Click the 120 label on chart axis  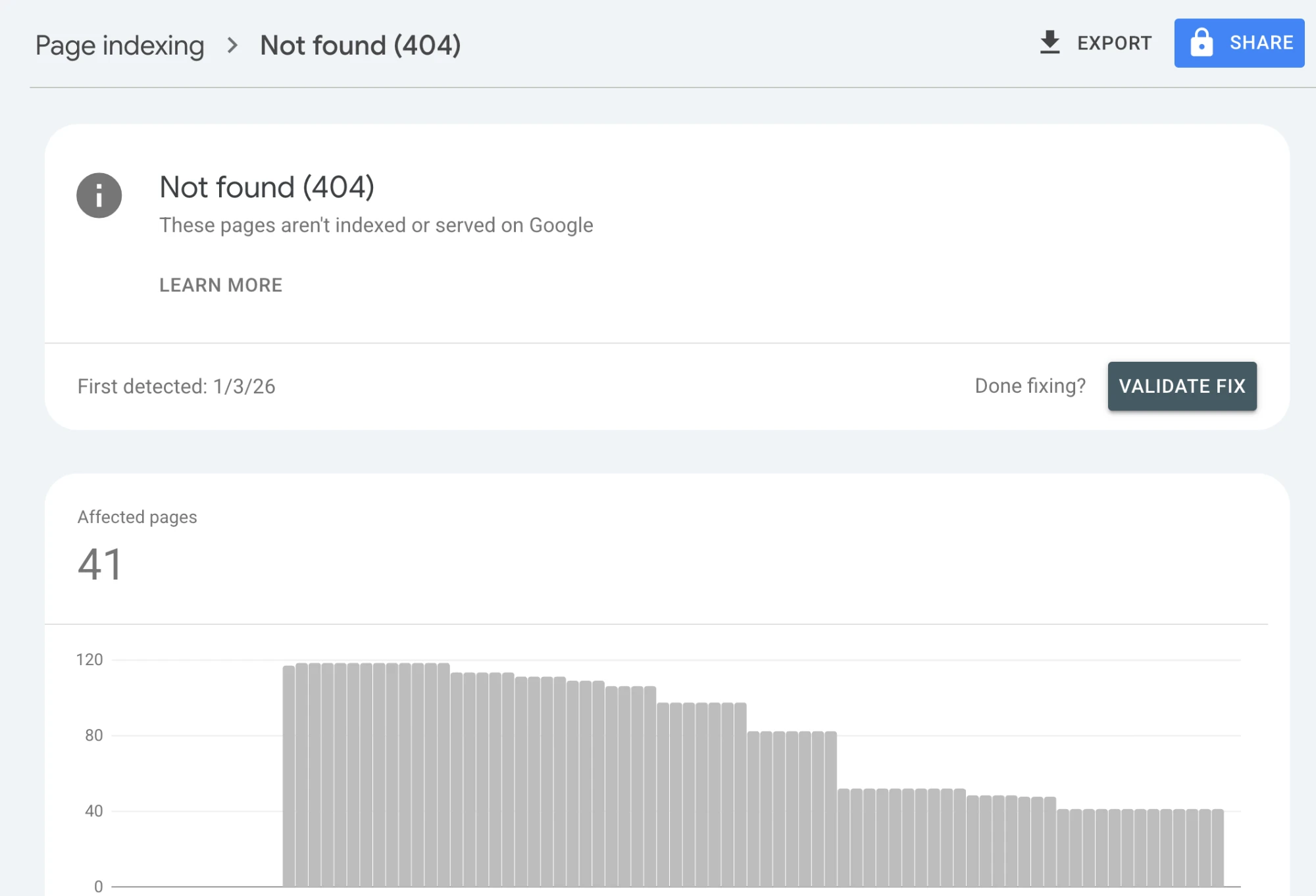pyautogui.click(x=89, y=660)
